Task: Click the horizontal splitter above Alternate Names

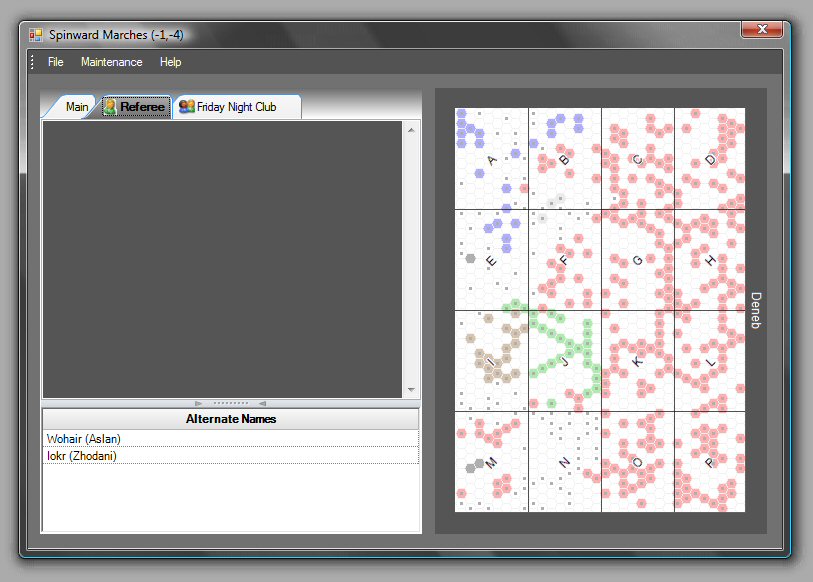Action: point(230,403)
